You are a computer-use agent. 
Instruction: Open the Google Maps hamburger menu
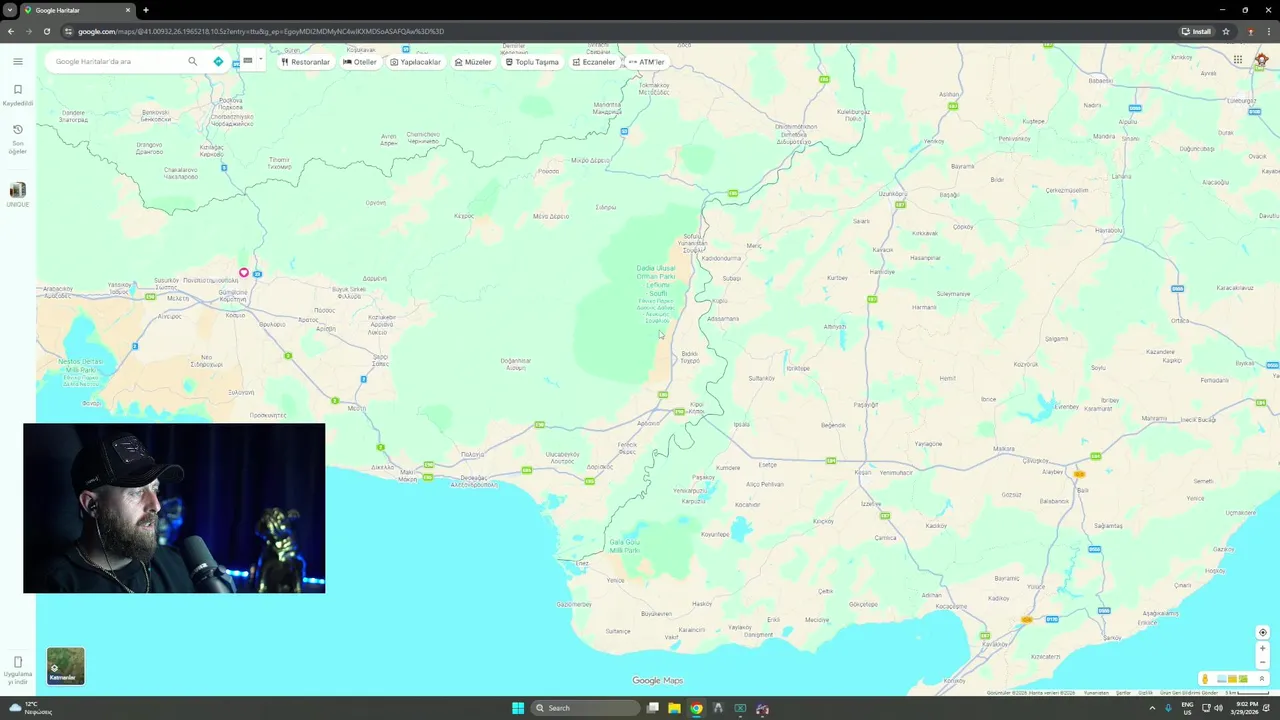click(x=17, y=61)
